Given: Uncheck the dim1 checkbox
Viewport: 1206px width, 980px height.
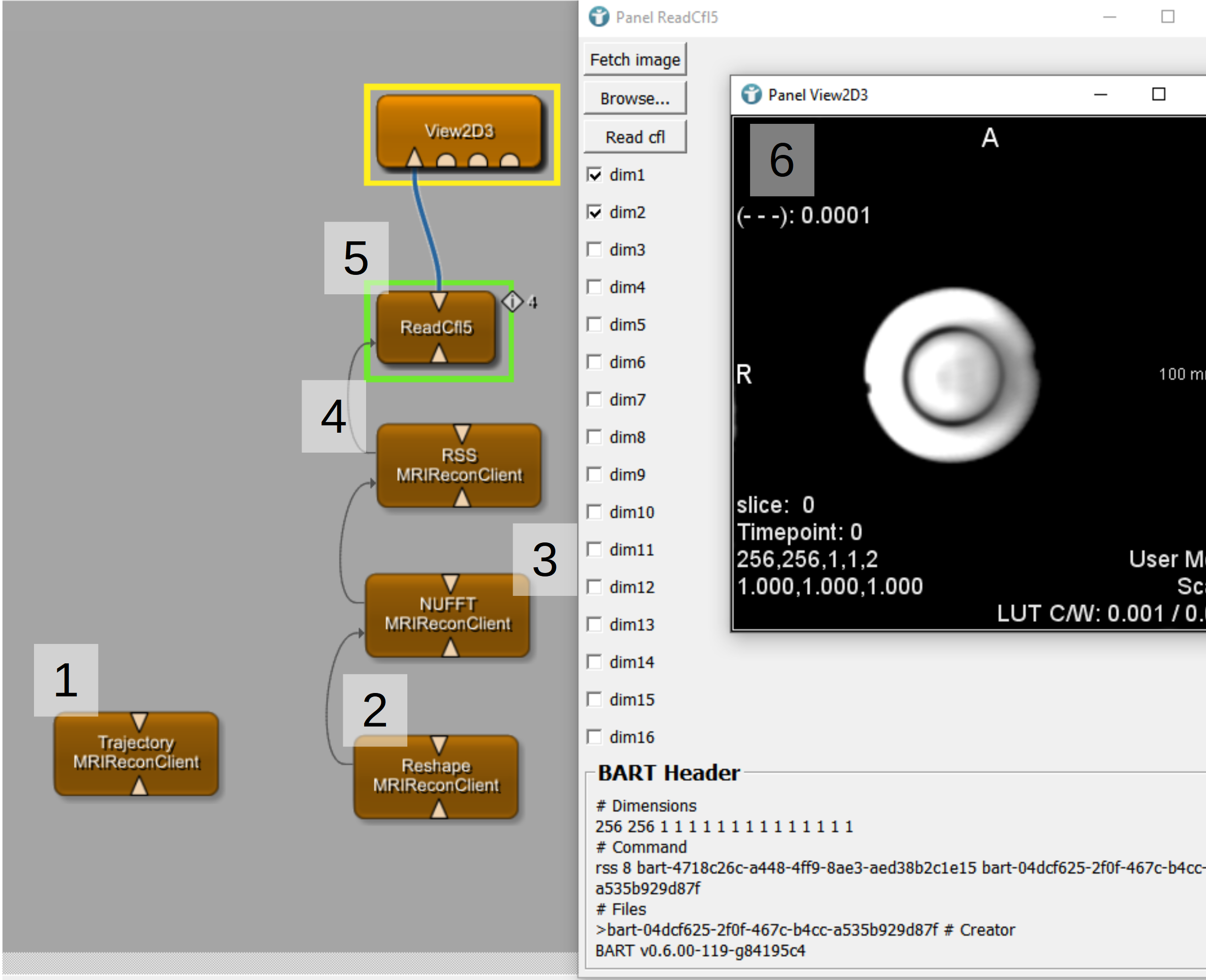Looking at the screenshot, I should pyautogui.click(x=594, y=175).
